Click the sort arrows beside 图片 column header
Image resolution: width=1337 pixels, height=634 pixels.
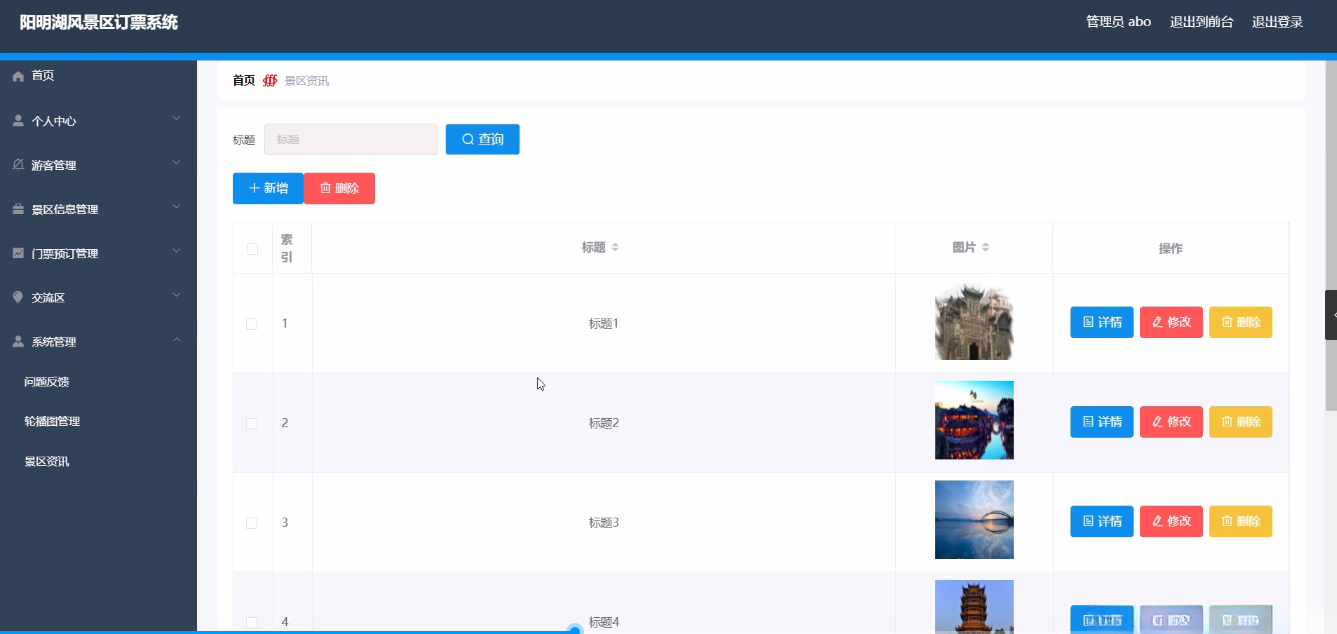(x=986, y=247)
